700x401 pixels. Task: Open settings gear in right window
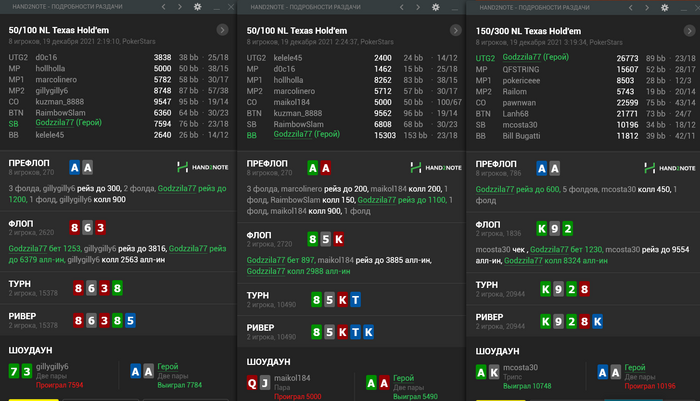point(665,8)
